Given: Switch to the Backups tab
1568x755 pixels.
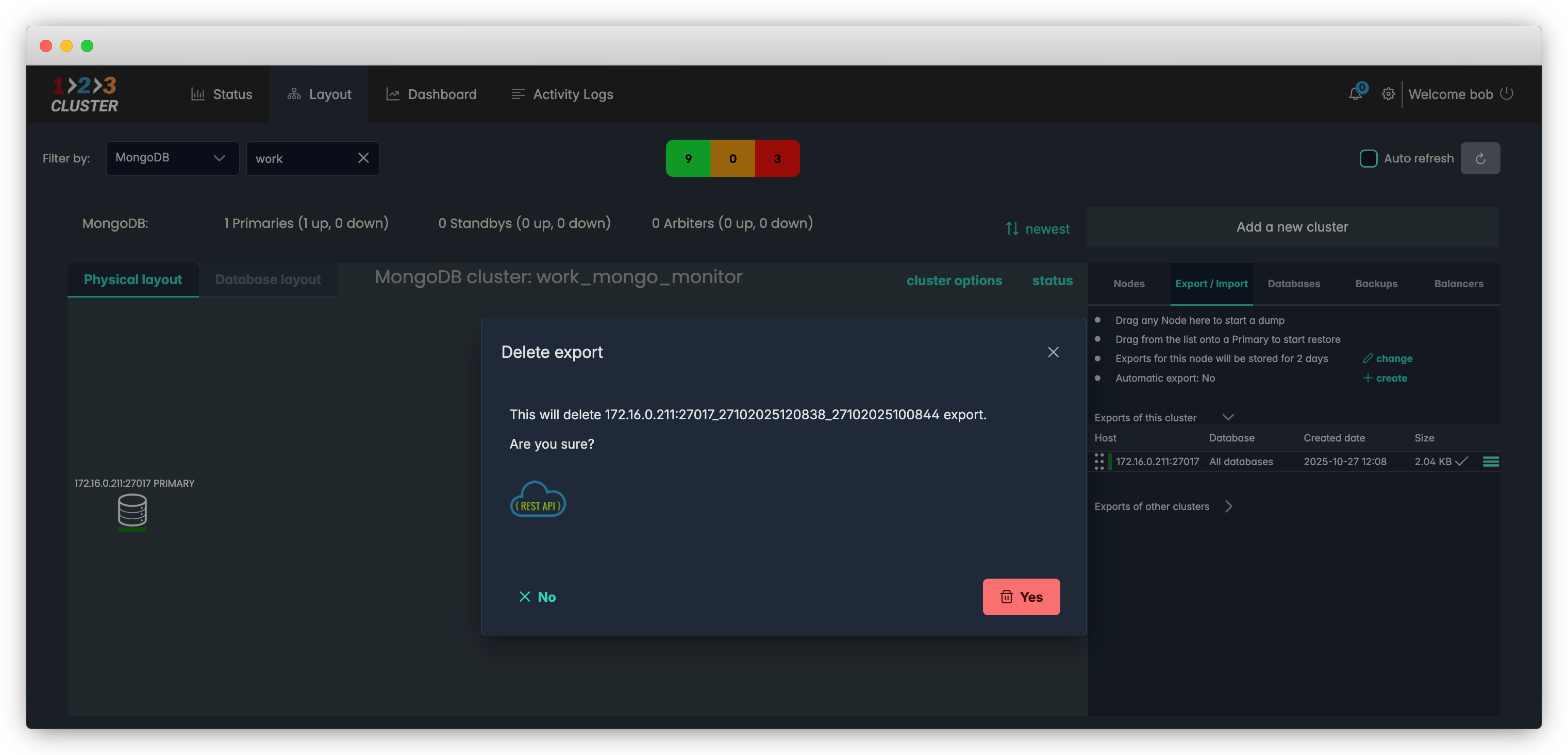Looking at the screenshot, I should 1376,284.
